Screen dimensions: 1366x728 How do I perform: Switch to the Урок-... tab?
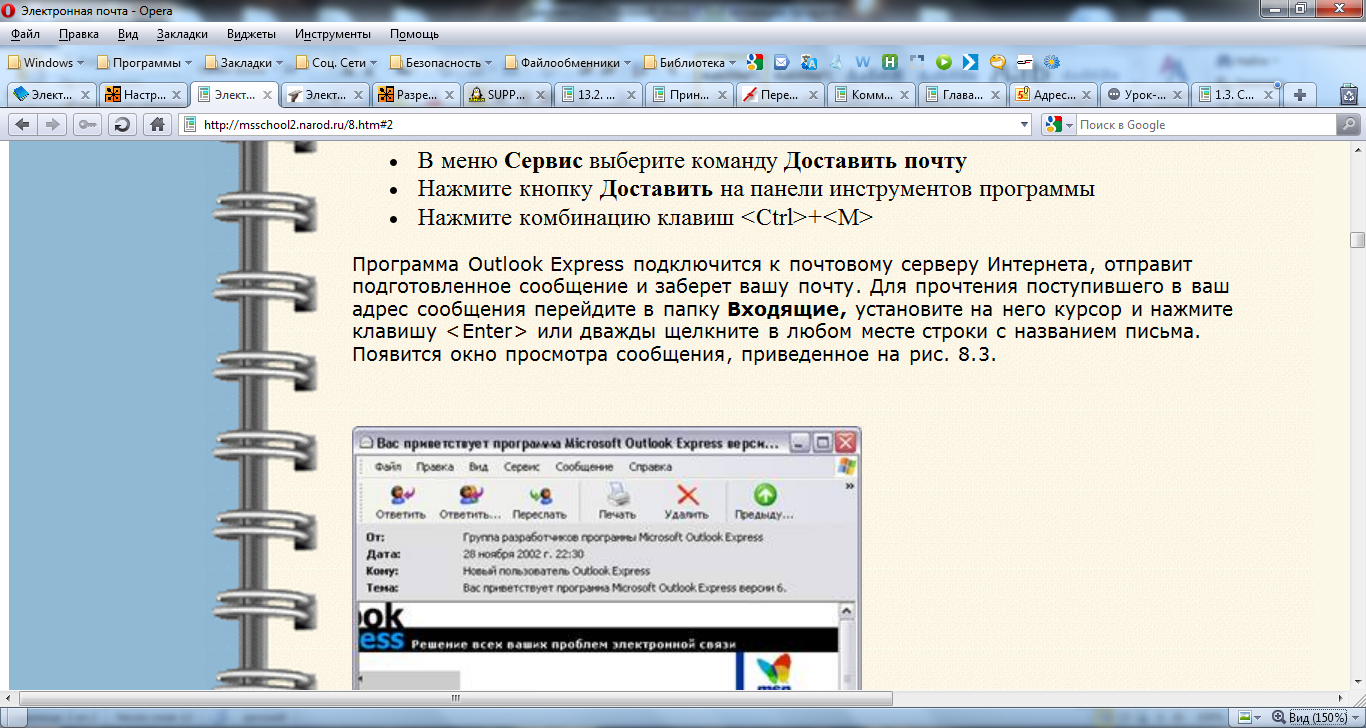pyautogui.click(x=1145, y=95)
